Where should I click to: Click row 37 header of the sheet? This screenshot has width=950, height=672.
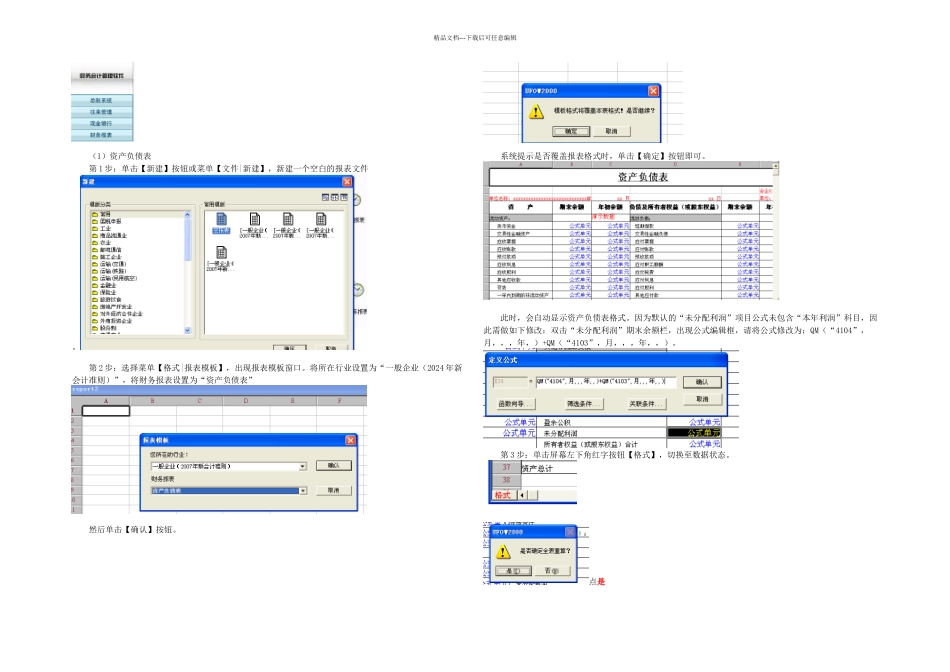click(x=506, y=468)
